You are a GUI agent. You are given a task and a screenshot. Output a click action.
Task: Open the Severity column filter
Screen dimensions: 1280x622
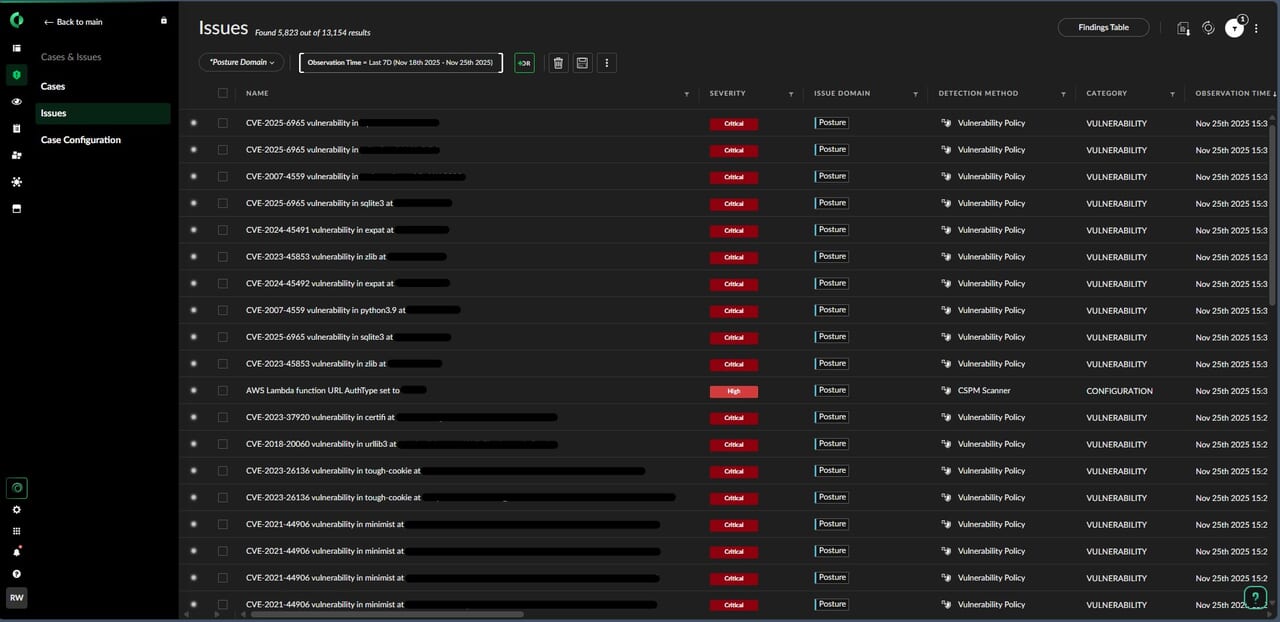[x=791, y=94]
